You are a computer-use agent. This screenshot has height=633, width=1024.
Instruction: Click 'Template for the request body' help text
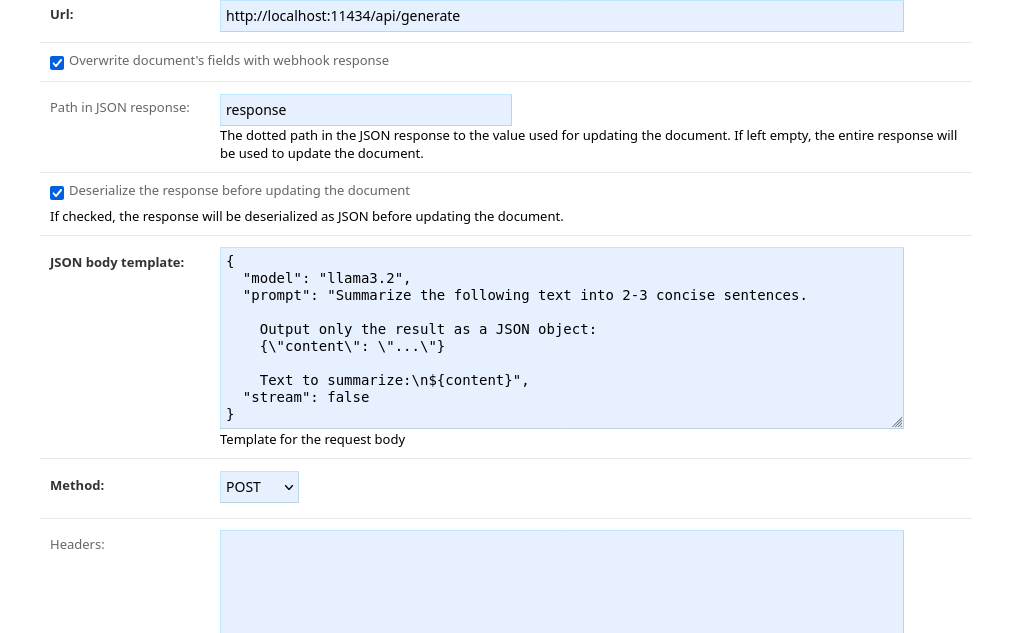pyautogui.click(x=313, y=440)
